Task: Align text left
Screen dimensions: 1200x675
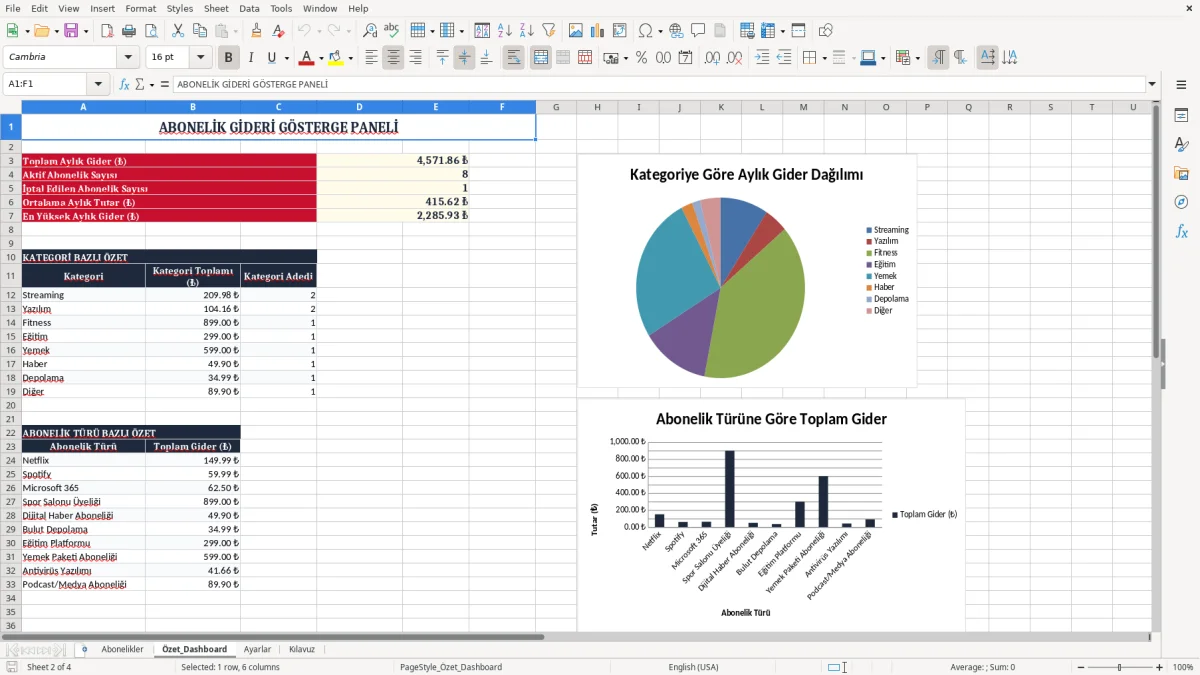Action: point(371,58)
